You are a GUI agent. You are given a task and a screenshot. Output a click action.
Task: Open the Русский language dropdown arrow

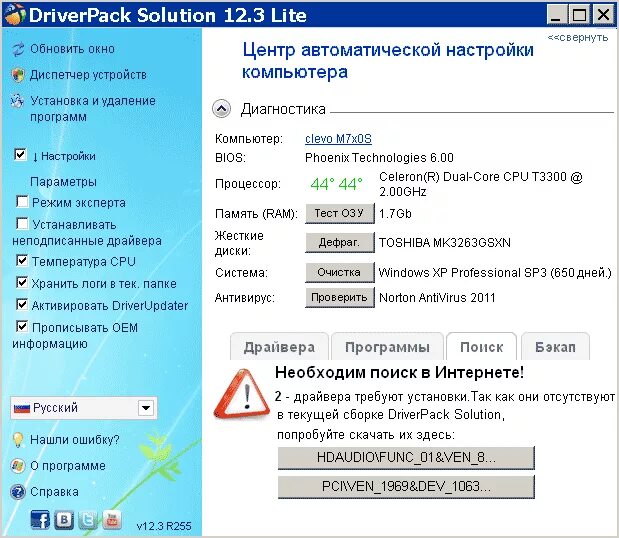[146, 408]
